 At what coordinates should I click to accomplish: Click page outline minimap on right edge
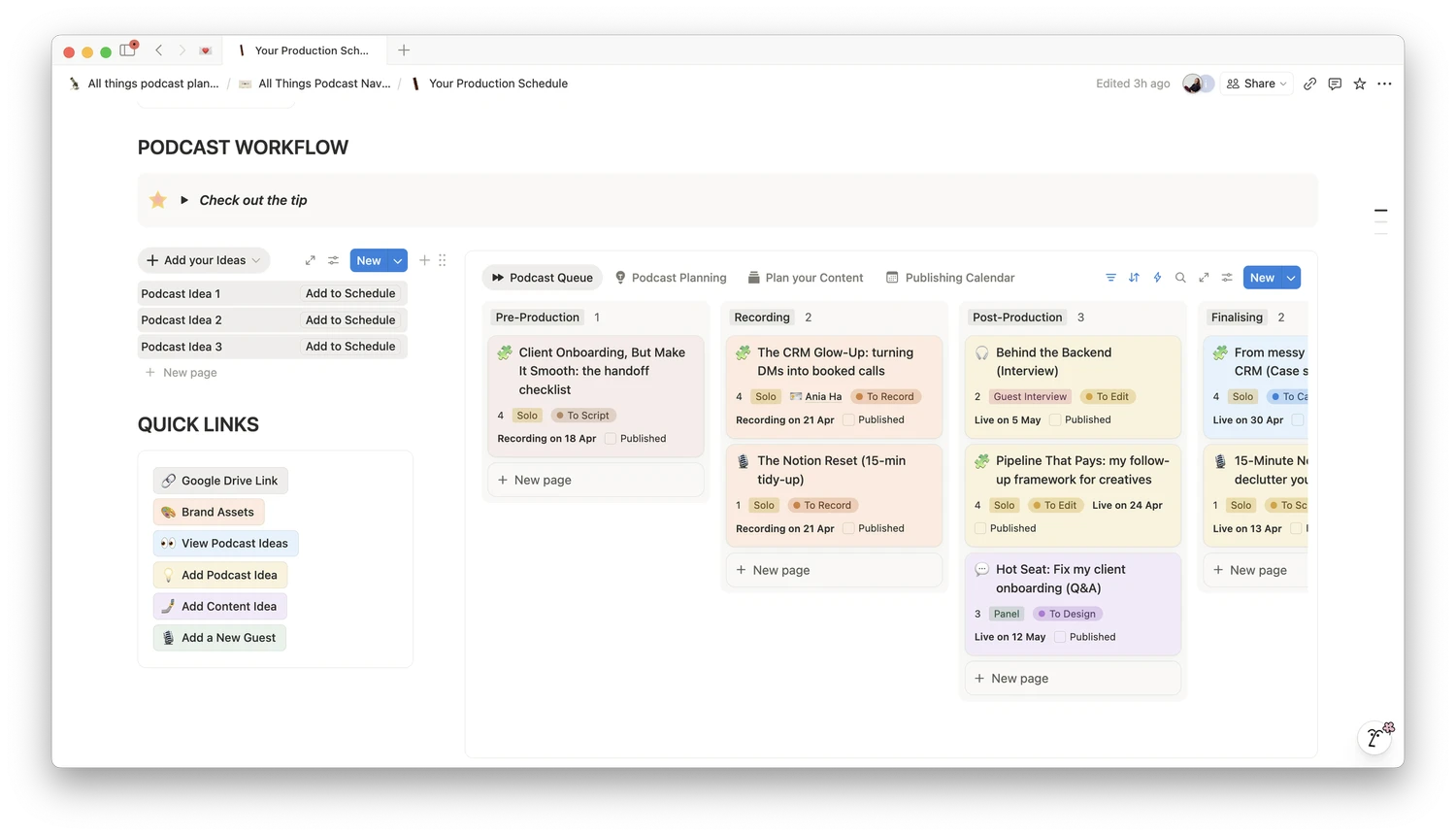pos(1381,221)
